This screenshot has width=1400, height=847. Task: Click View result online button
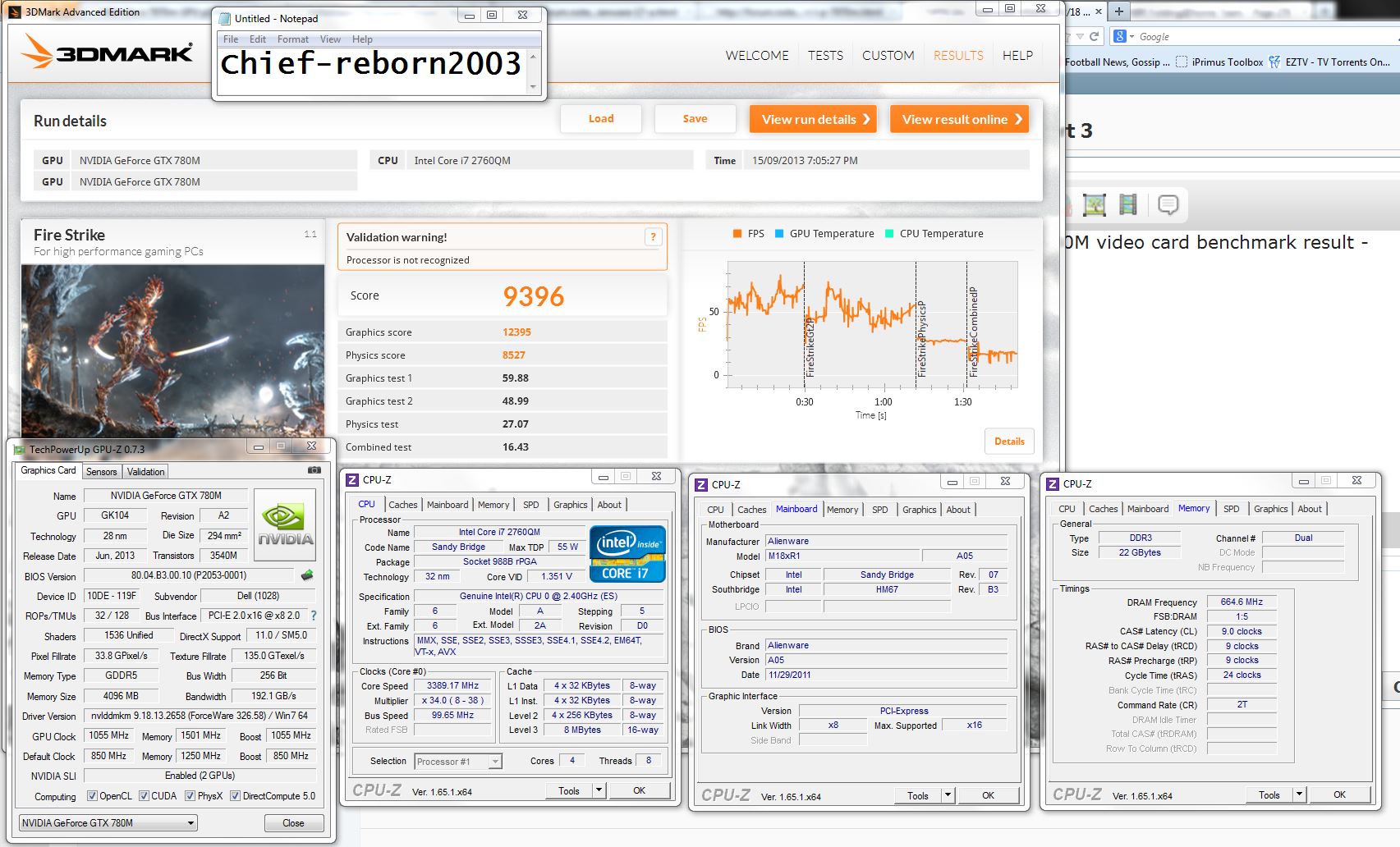point(959,119)
